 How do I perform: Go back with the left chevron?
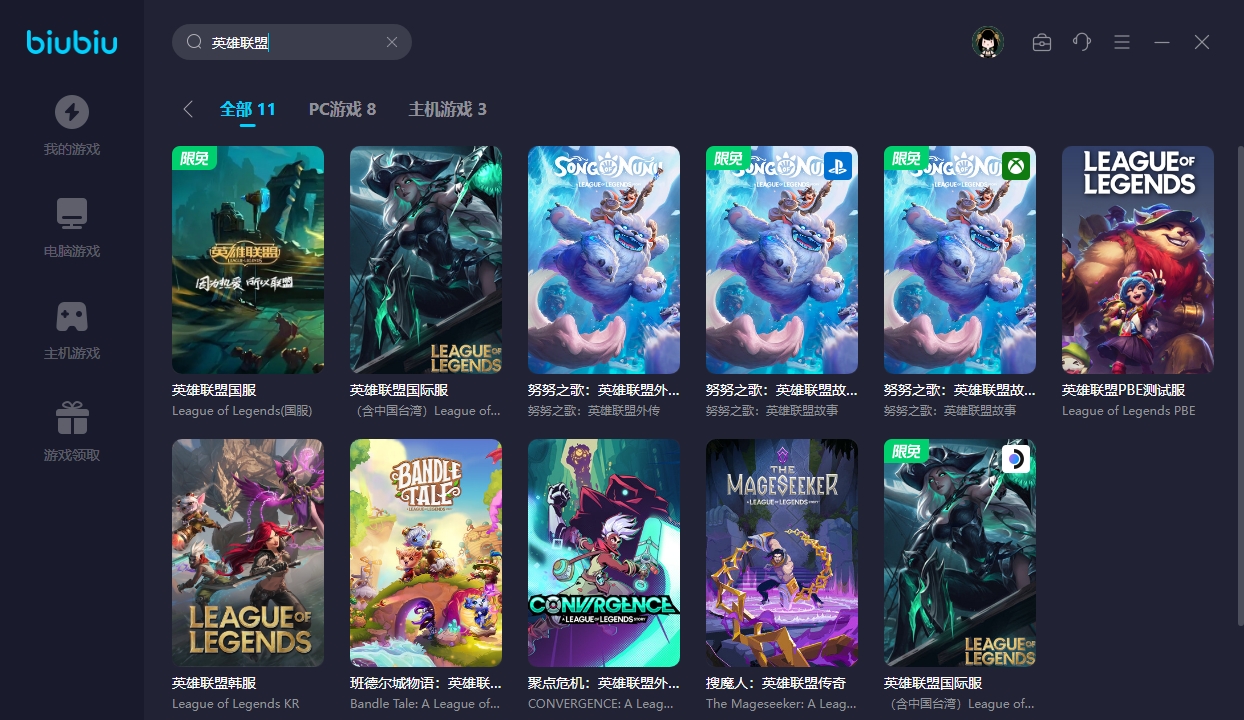[187, 109]
